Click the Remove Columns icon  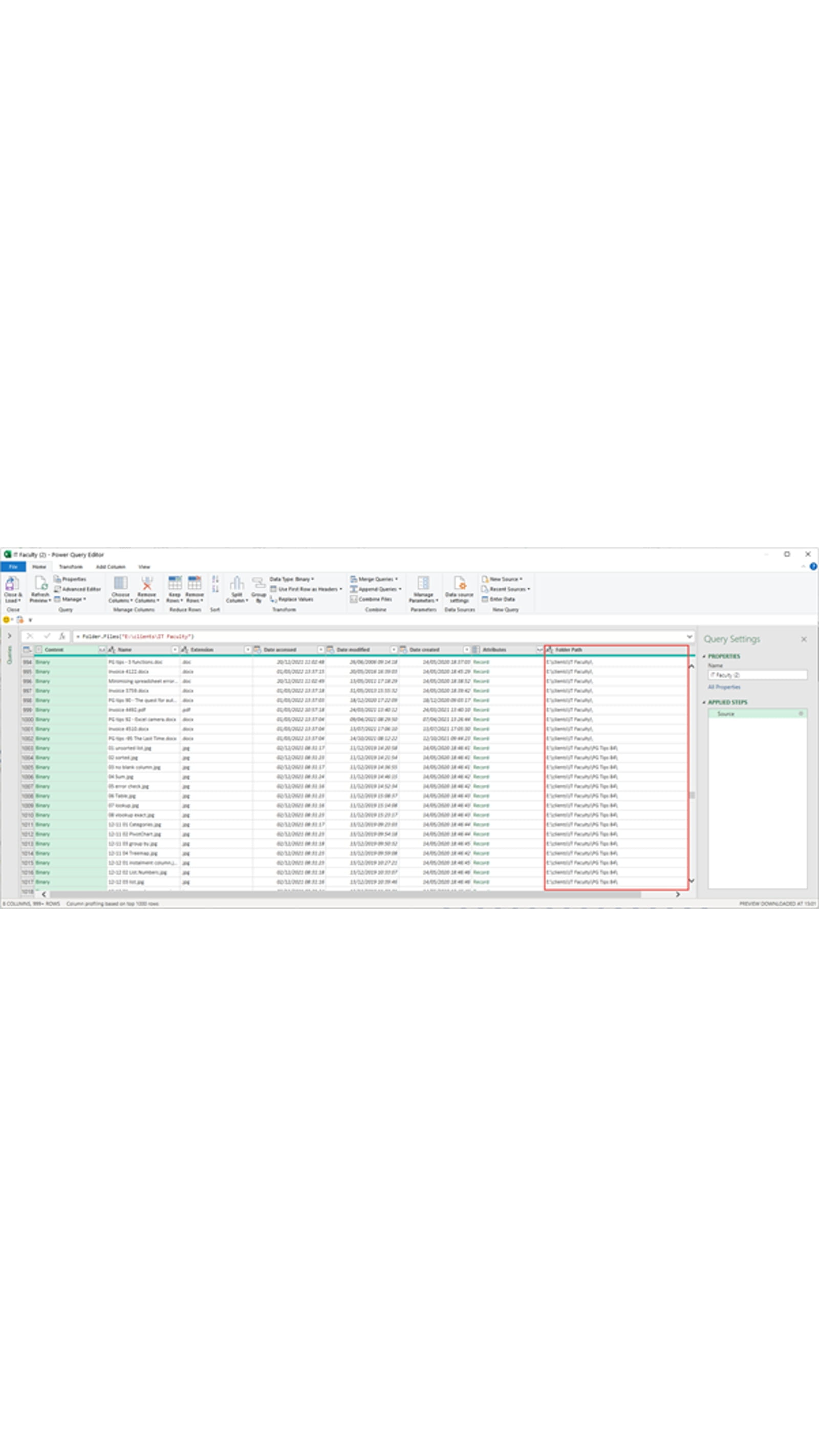tap(146, 584)
